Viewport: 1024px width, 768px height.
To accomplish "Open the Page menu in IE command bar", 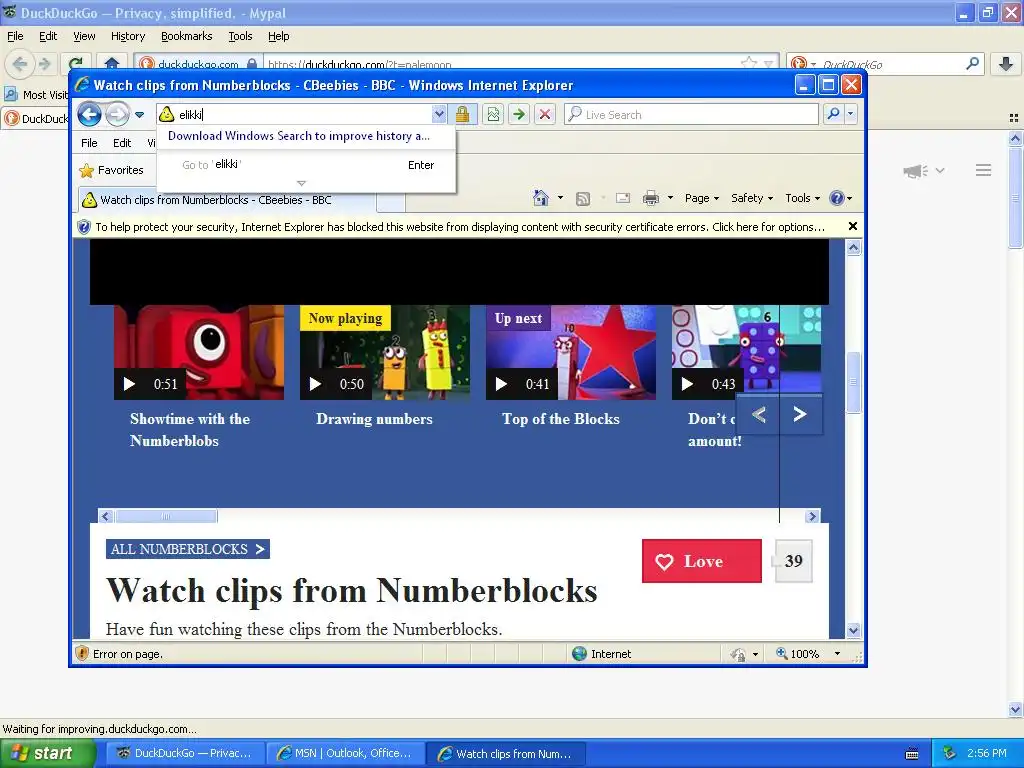I will [701, 198].
